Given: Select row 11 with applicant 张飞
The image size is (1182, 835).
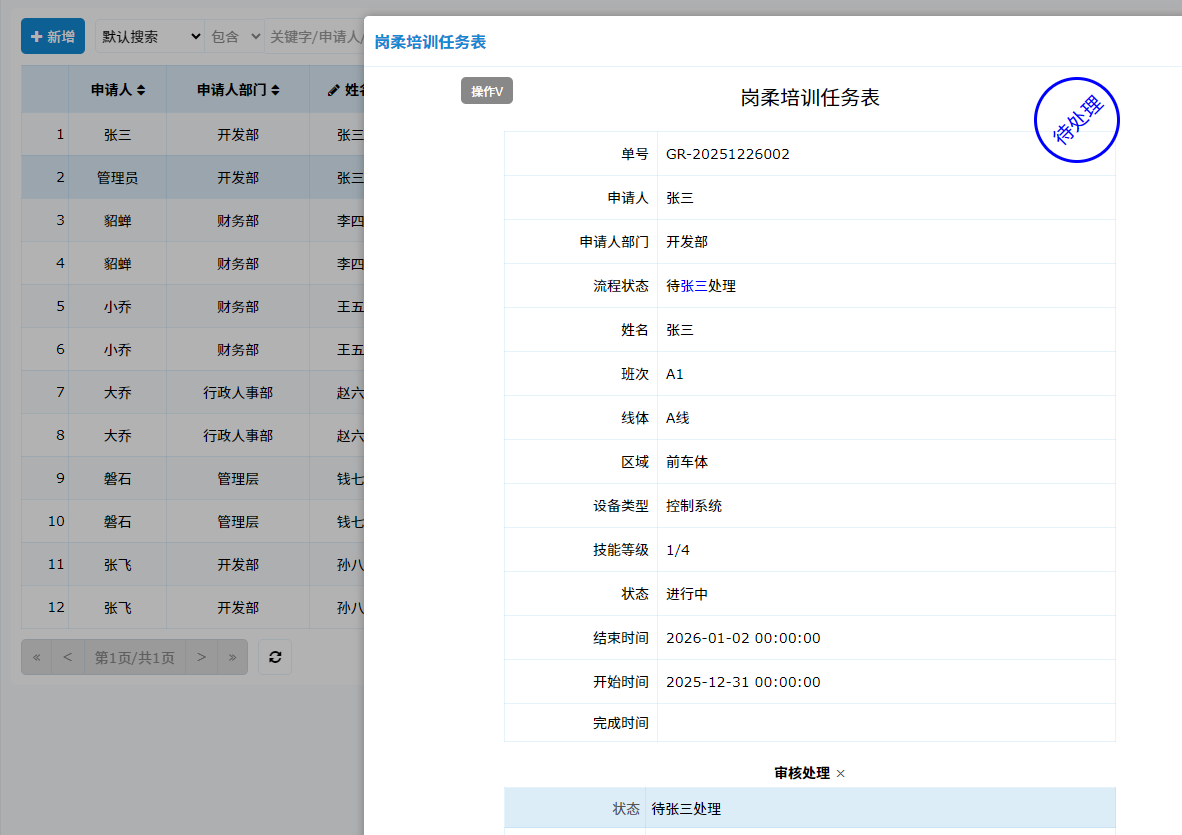Looking at the screenshot, I should pyautogui.click(x=117, y=565).
